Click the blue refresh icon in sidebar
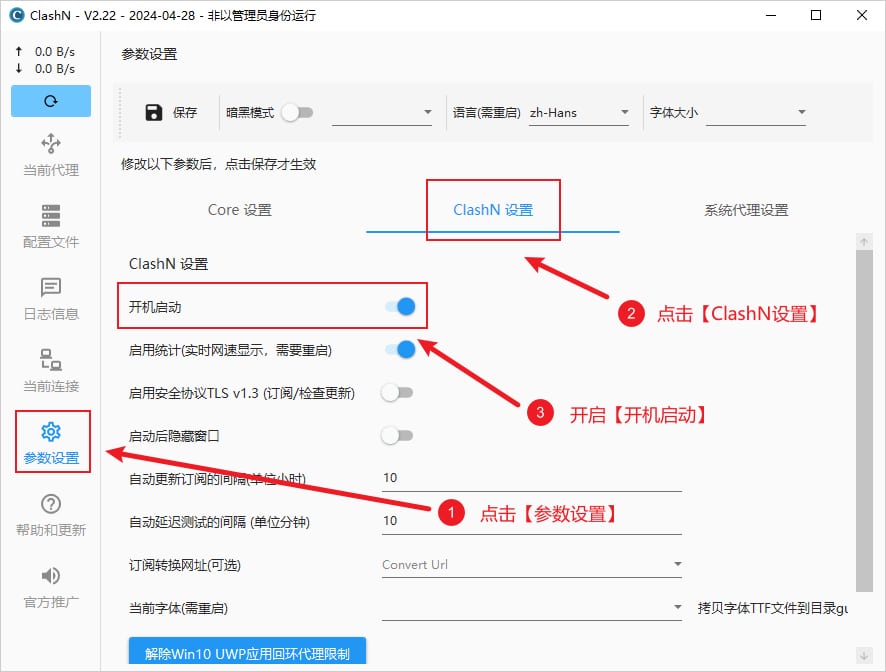Image resolution: width=886 pixels, height=672 pixels. pos(50,101)
